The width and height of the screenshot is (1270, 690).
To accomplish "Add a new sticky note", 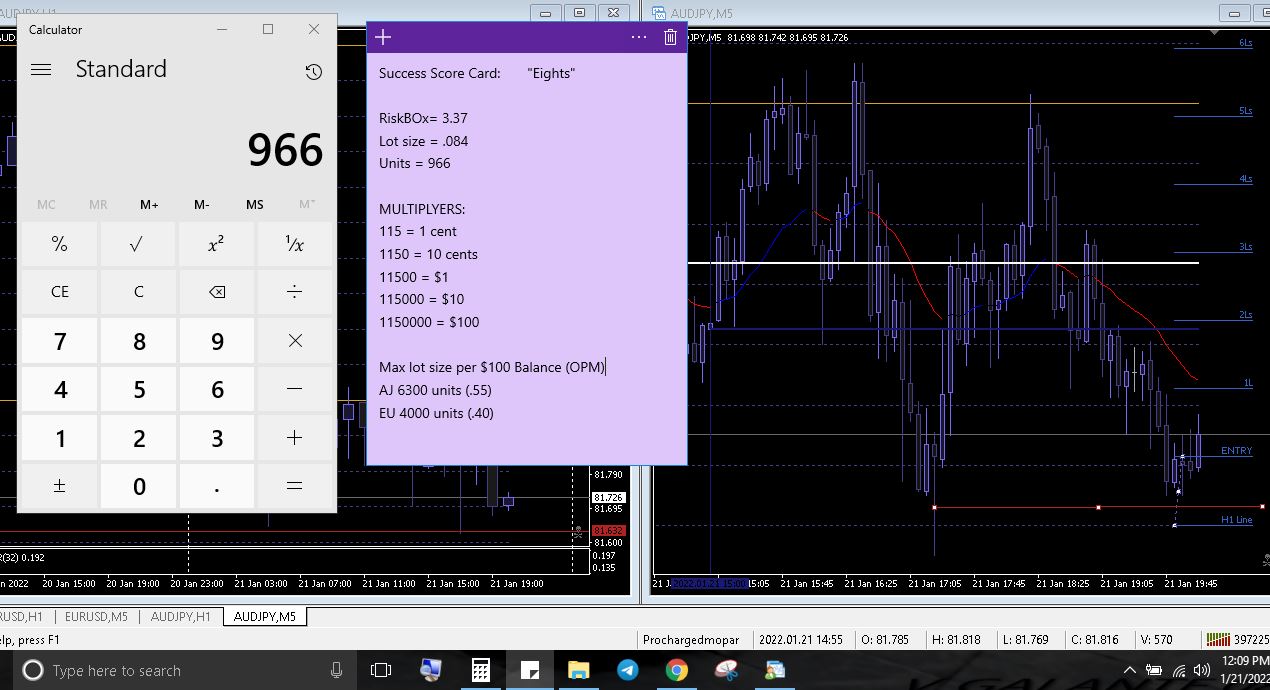I will click(383, 38).
